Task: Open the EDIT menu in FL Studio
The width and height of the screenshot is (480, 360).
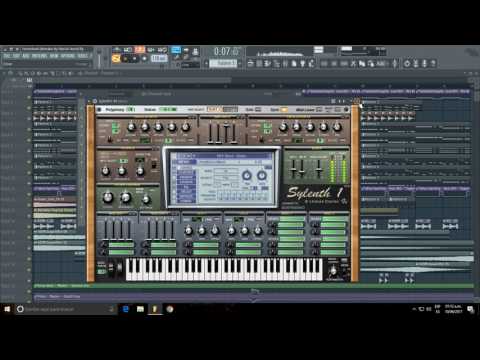Action: pyautogui.click(x=16, y=56)
